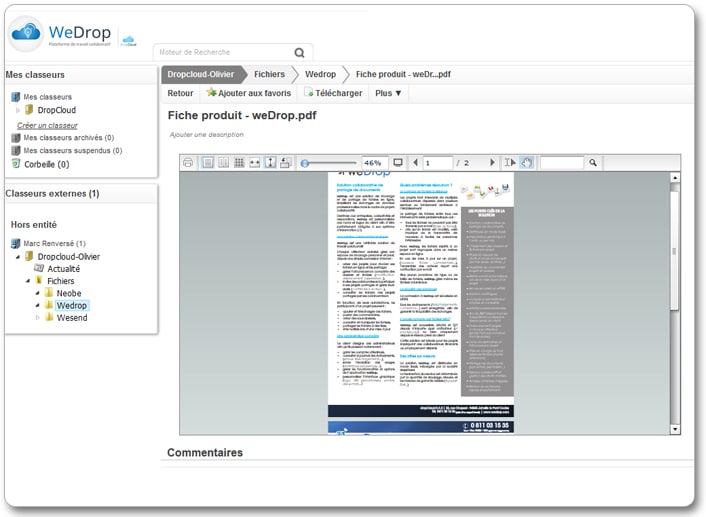The image size is (706, 517).
Task: Click the Corbeille recycle bin icon
Action: point(16,164)
